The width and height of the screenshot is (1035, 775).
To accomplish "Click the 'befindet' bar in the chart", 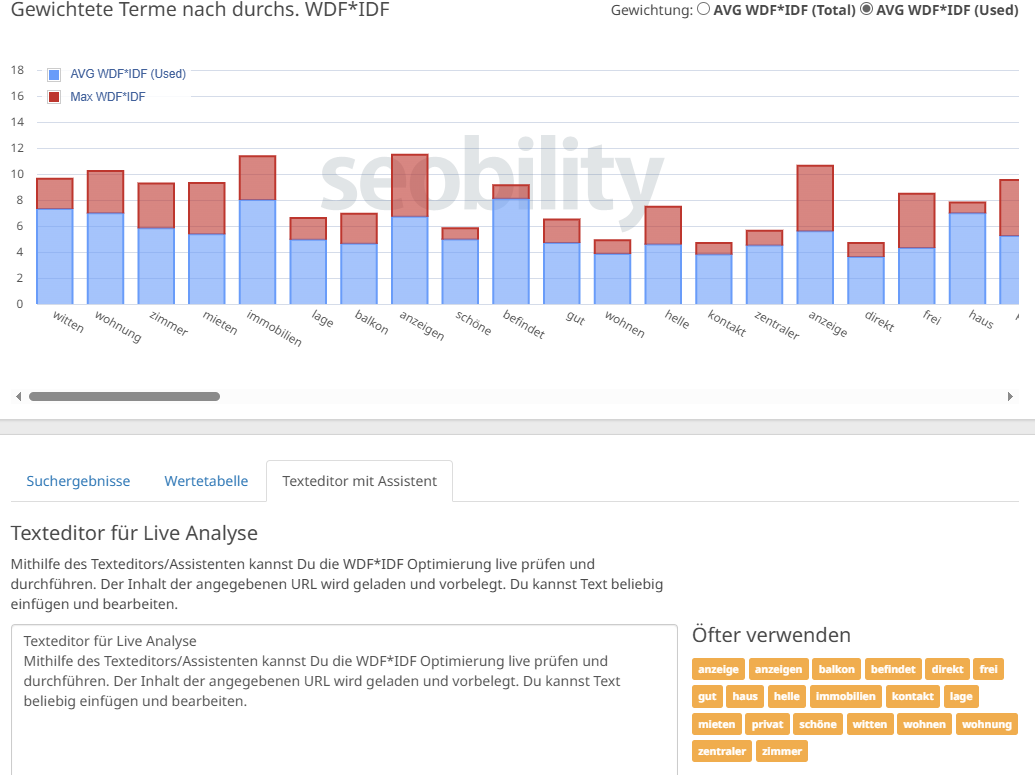I will click(511, 245).
